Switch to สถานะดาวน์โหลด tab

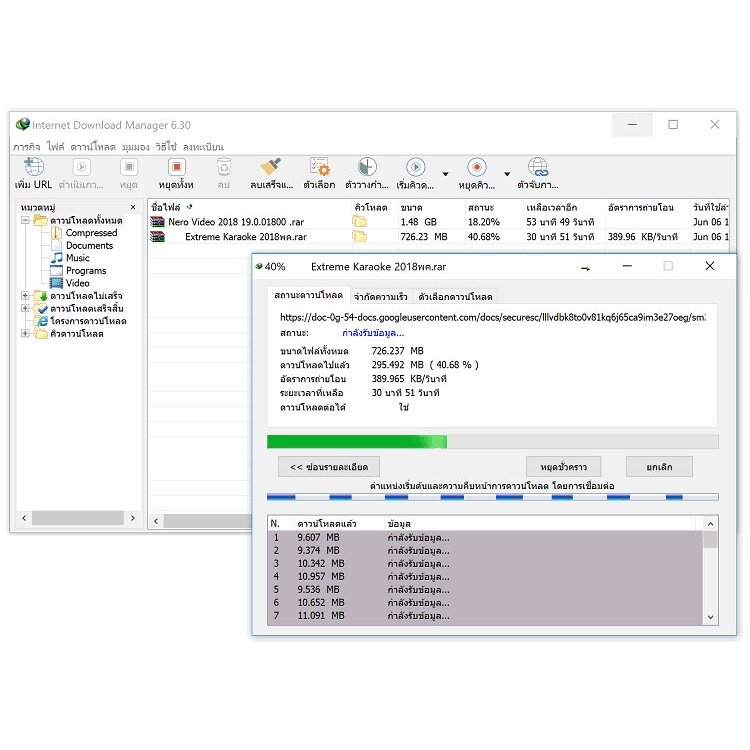tap(309, 295)
